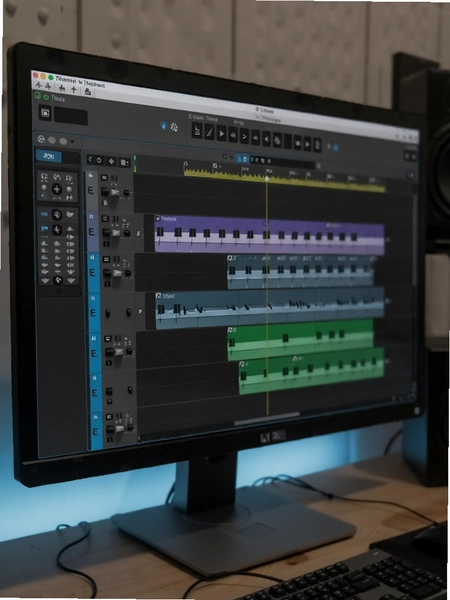This screenshot has width=450, height=600.
Task: Click the play button in the transport bar
Action: (x=221, y=134)
